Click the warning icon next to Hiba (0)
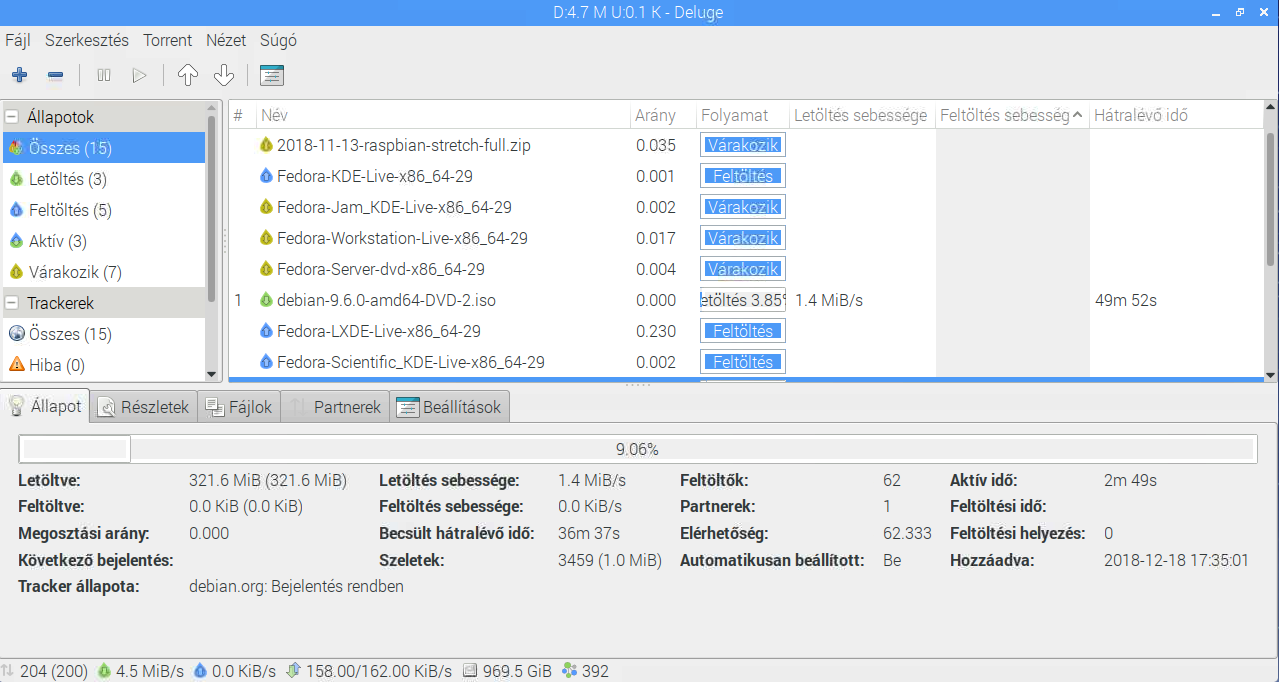 [x=16, y=365]
